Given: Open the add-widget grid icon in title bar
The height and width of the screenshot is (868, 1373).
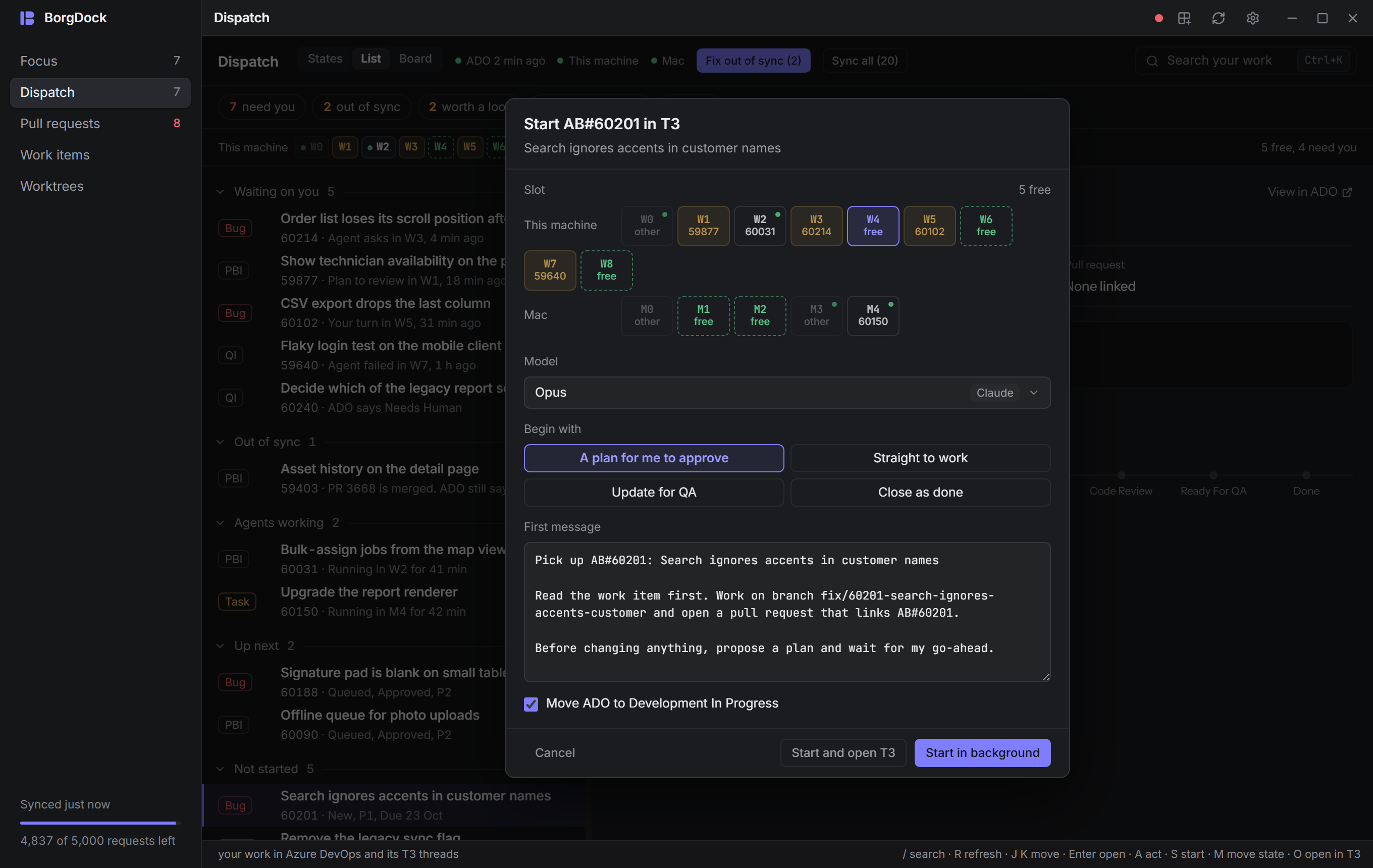Looking at the screenshot, I should (1184, 18).
